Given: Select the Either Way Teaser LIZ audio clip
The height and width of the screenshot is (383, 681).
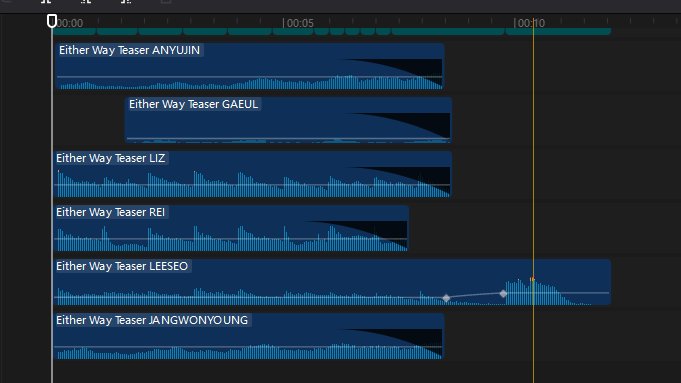Looking at the screenshot, I should (253, 174).
